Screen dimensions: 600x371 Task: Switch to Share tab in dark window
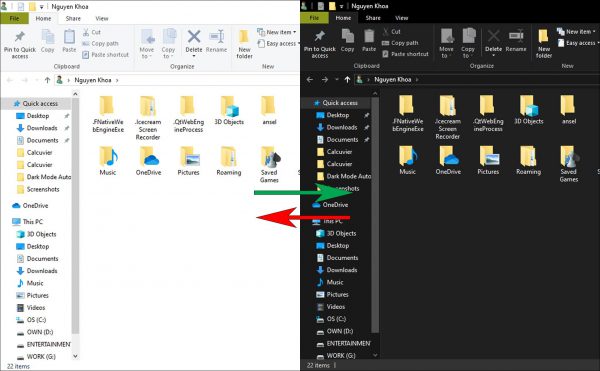click(x=373, y=18)
